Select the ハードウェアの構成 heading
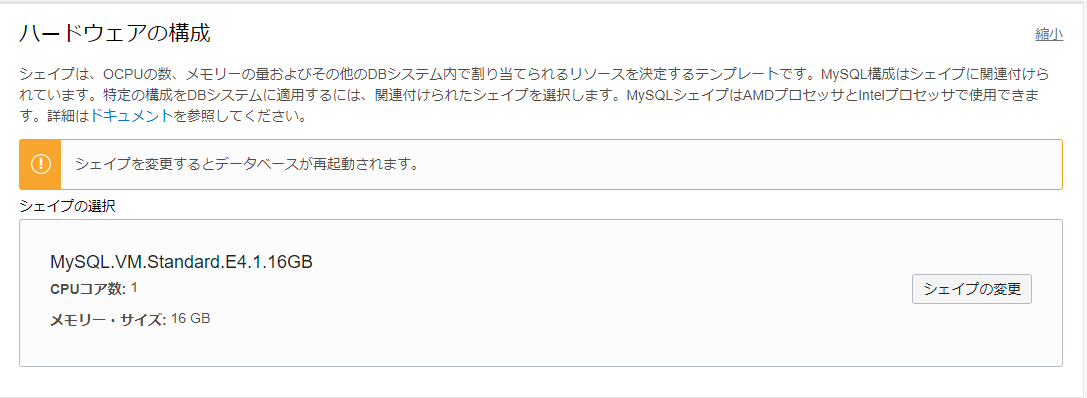 tap(114, 33)
